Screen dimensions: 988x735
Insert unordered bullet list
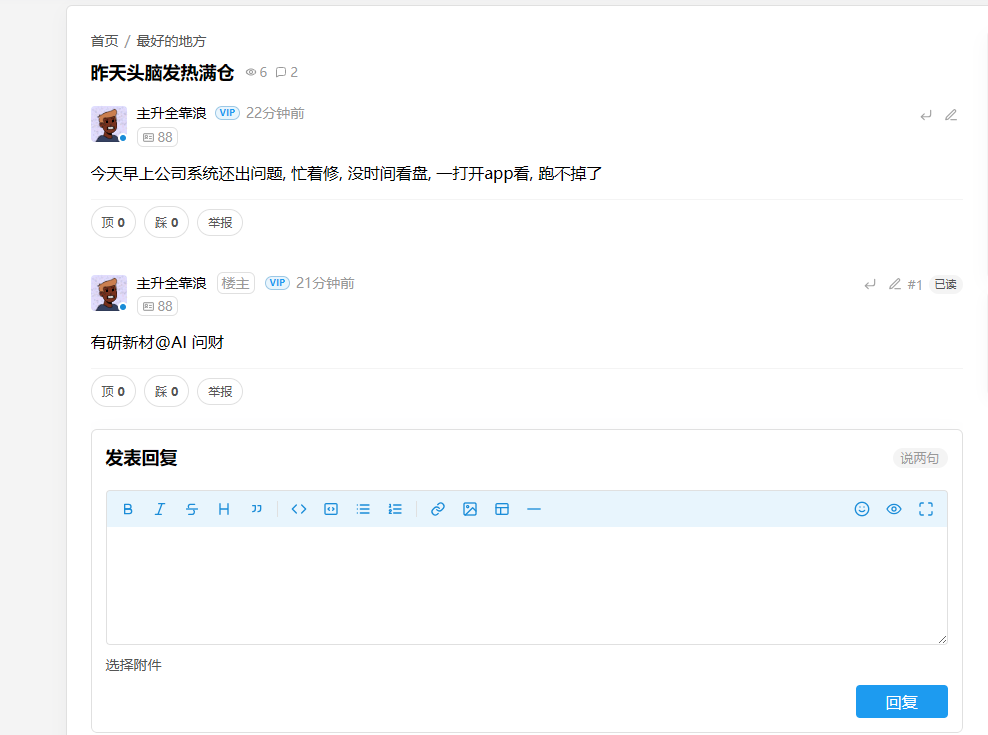[363, 509]
